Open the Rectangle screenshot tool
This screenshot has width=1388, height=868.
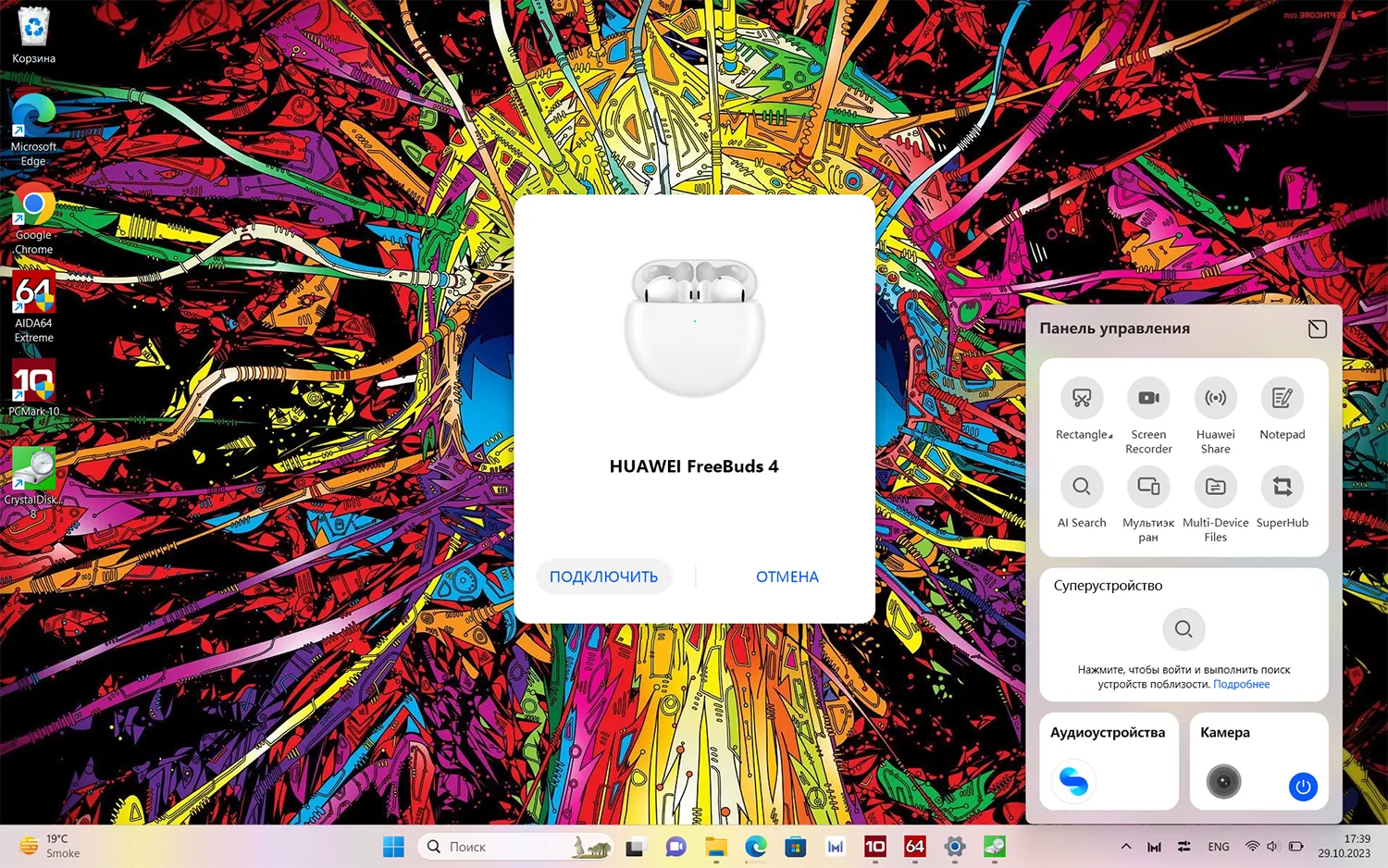[x=1082, y=398]
